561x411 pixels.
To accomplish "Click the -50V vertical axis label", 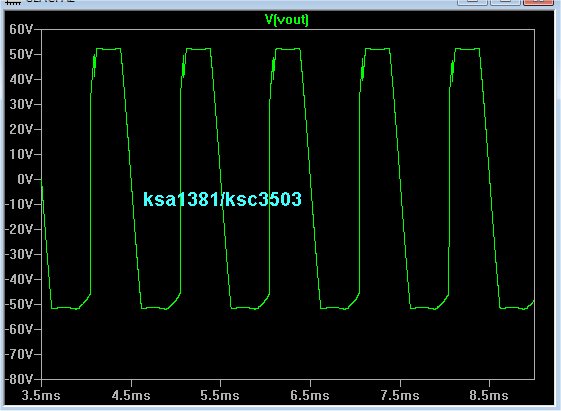I will click(x=19, y=304).
